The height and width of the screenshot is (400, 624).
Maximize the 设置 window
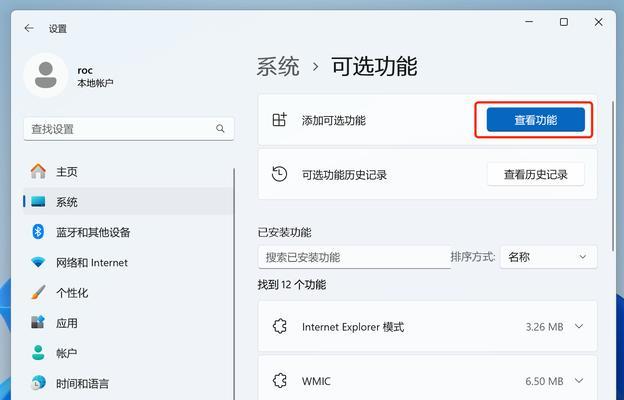pos(564,22)
